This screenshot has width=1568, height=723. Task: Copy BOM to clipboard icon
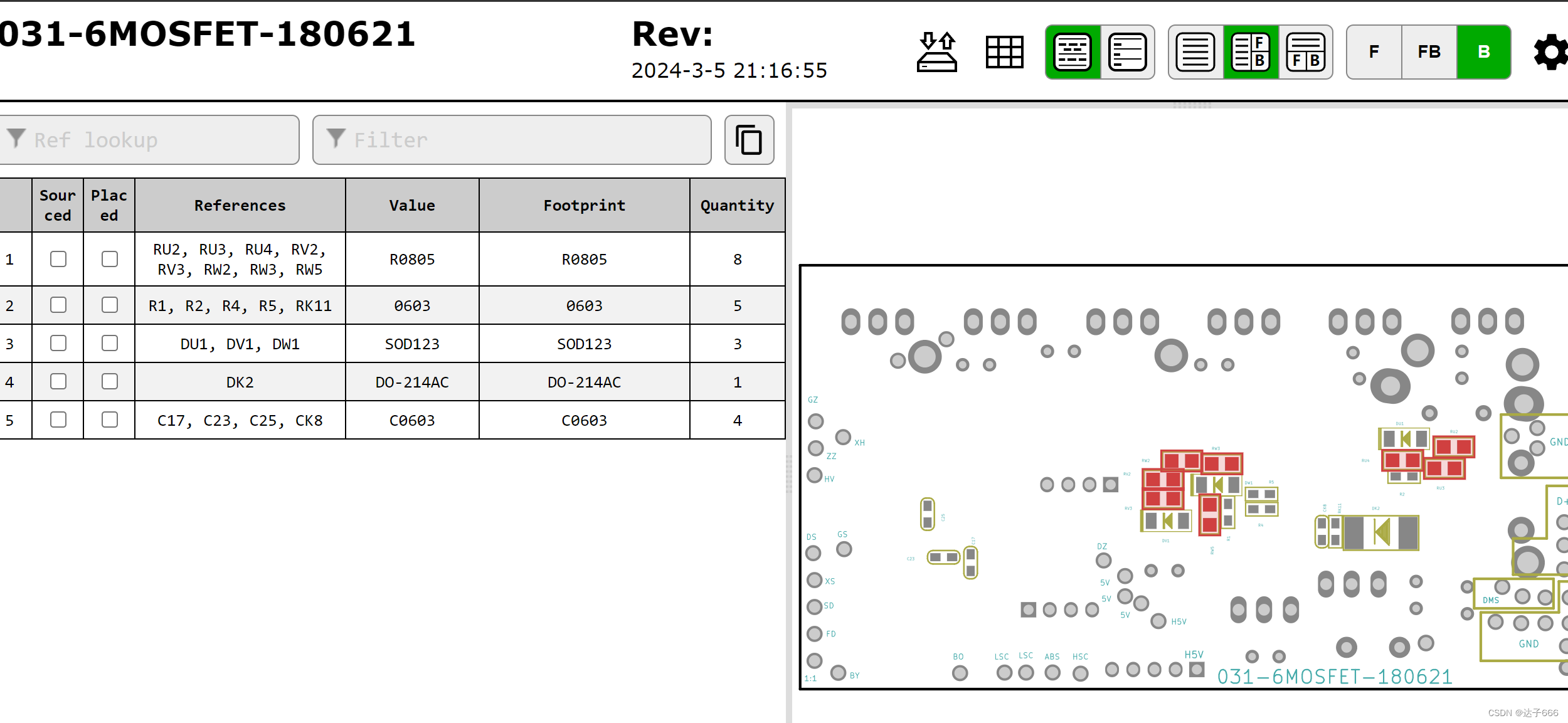pos(749,140)
